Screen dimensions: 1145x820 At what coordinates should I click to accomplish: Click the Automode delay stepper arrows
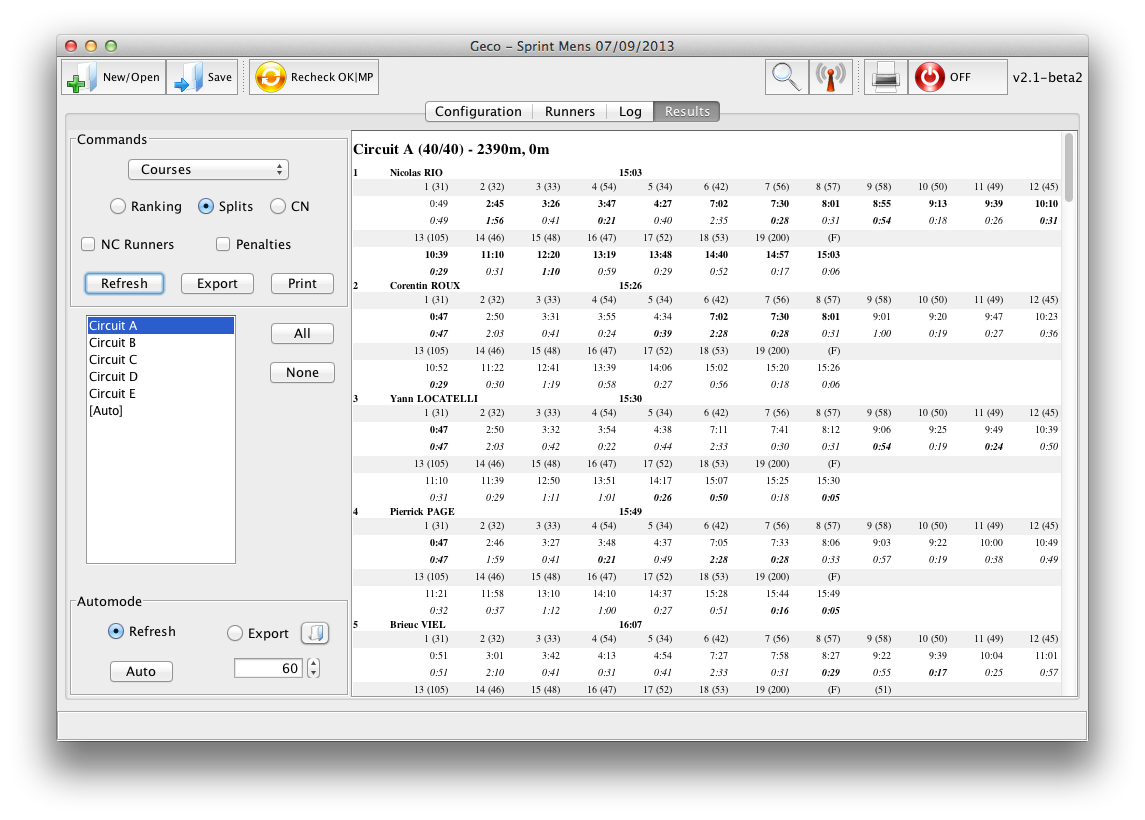[x=313, y=668]
